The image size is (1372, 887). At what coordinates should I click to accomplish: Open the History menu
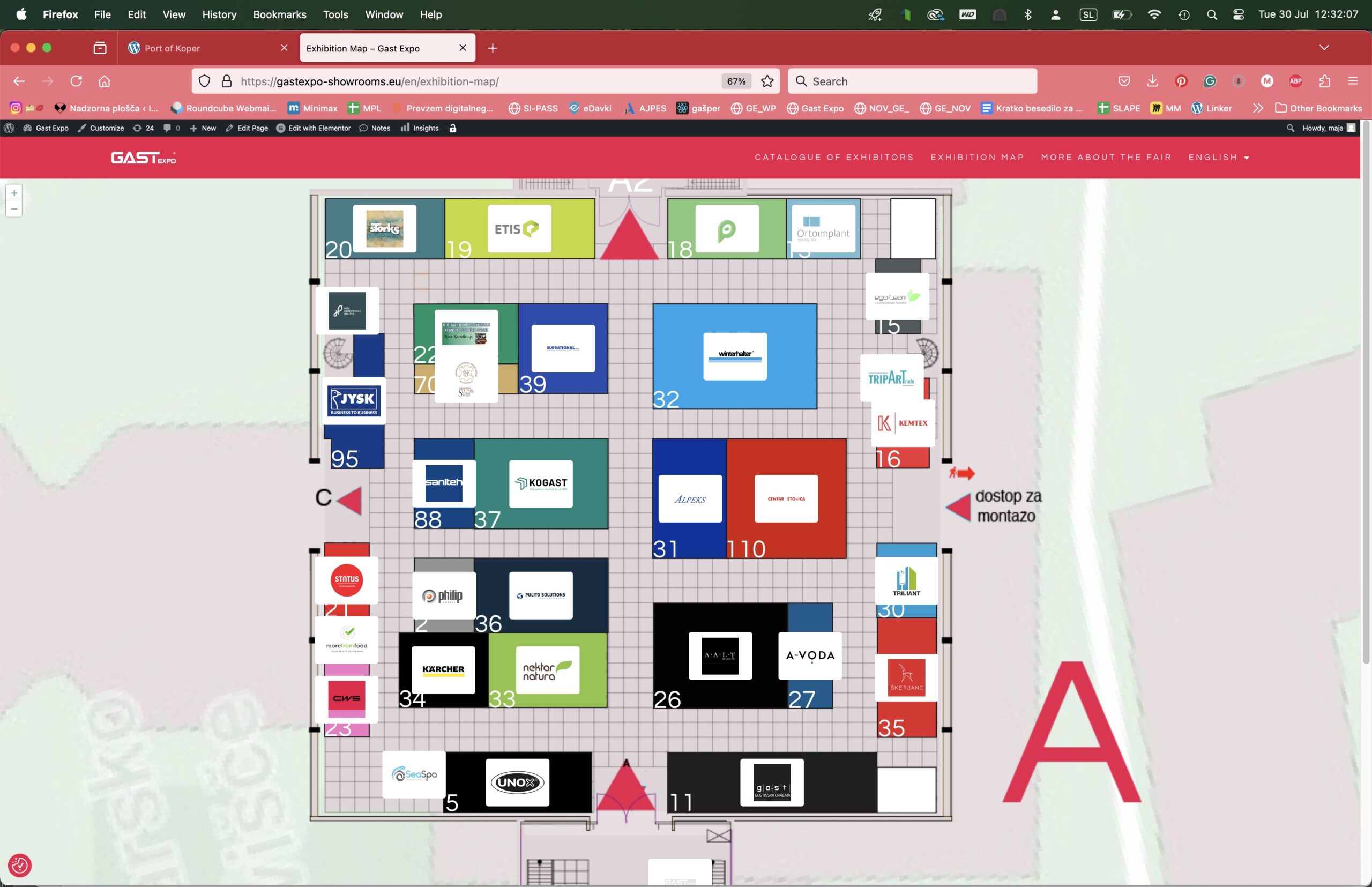pos(219,14)
